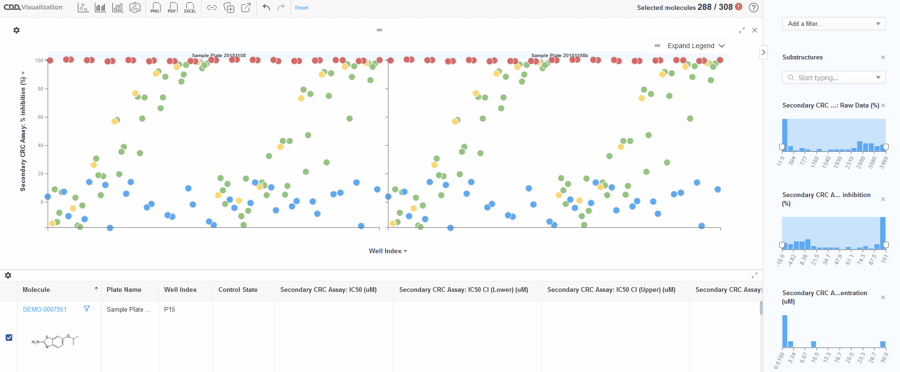
Task: Remove the concentration (uM) filter
Action: 883,297
